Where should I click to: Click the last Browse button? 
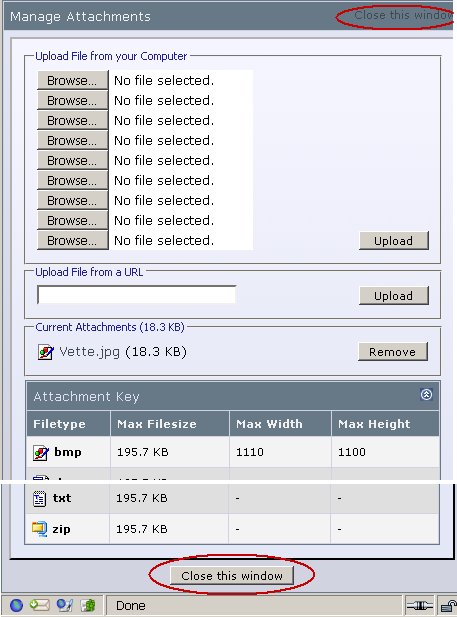tap(72, 240)
